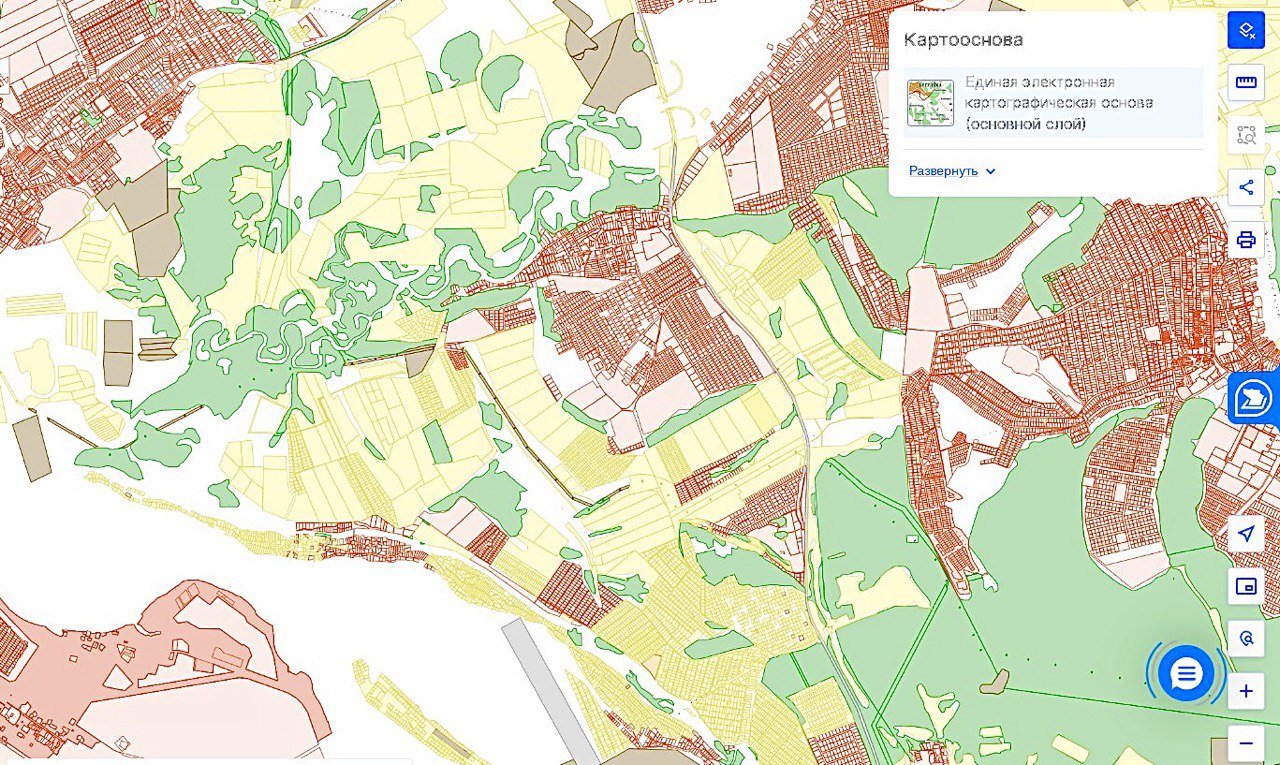Show the overview mini-map window
Screen dimensions: 1280x765
tap(1246, 586)
